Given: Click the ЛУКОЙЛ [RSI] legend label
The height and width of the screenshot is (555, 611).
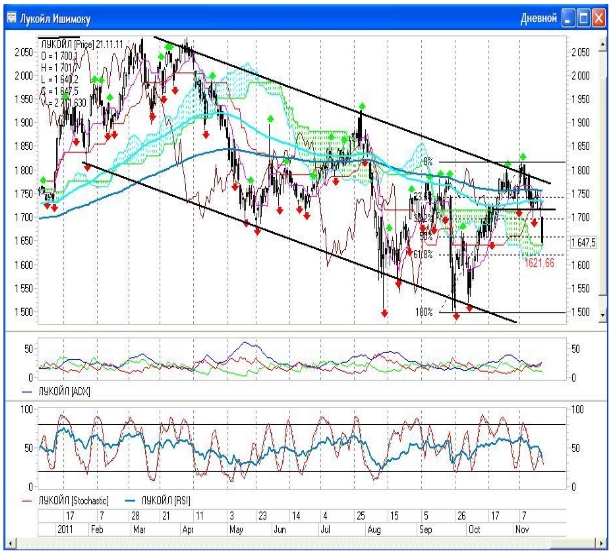Looking at the screenshot, I should click(x=166, y=500).
